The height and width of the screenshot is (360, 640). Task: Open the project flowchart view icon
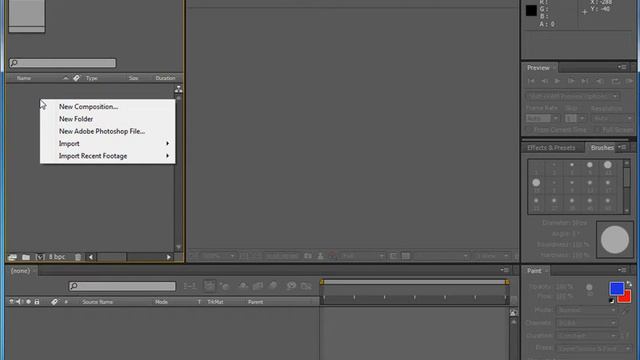point(178,89)
